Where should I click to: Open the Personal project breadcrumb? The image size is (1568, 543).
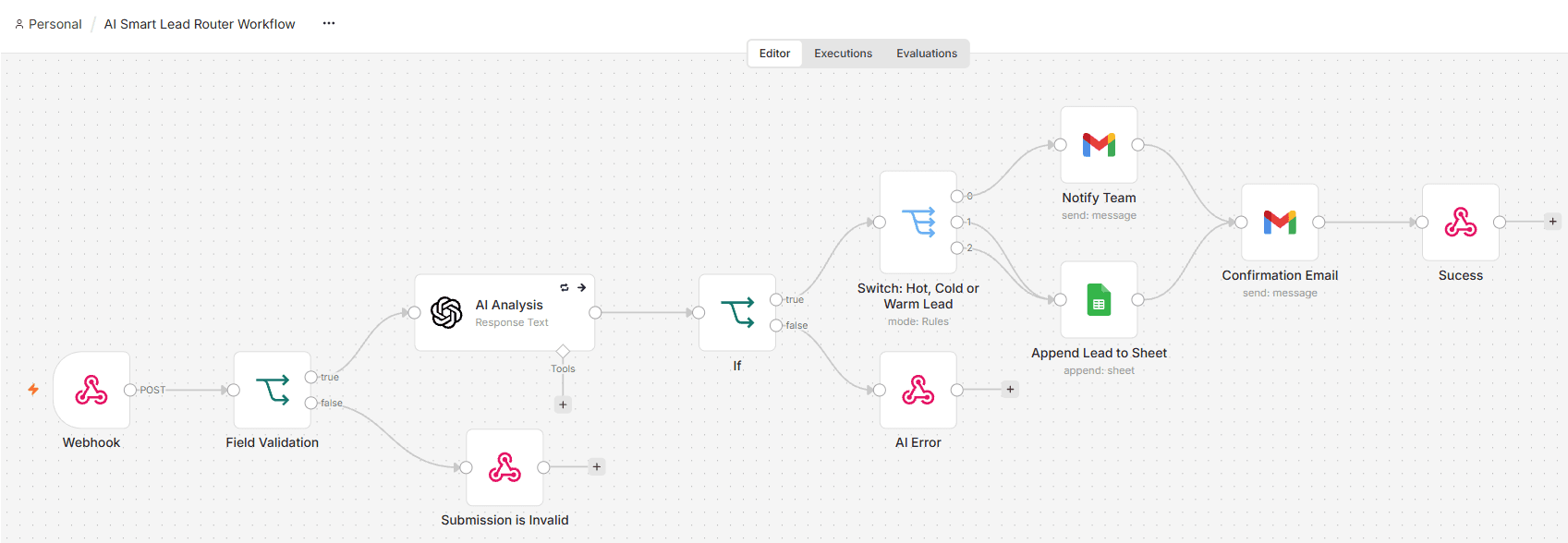coord(48,24)
